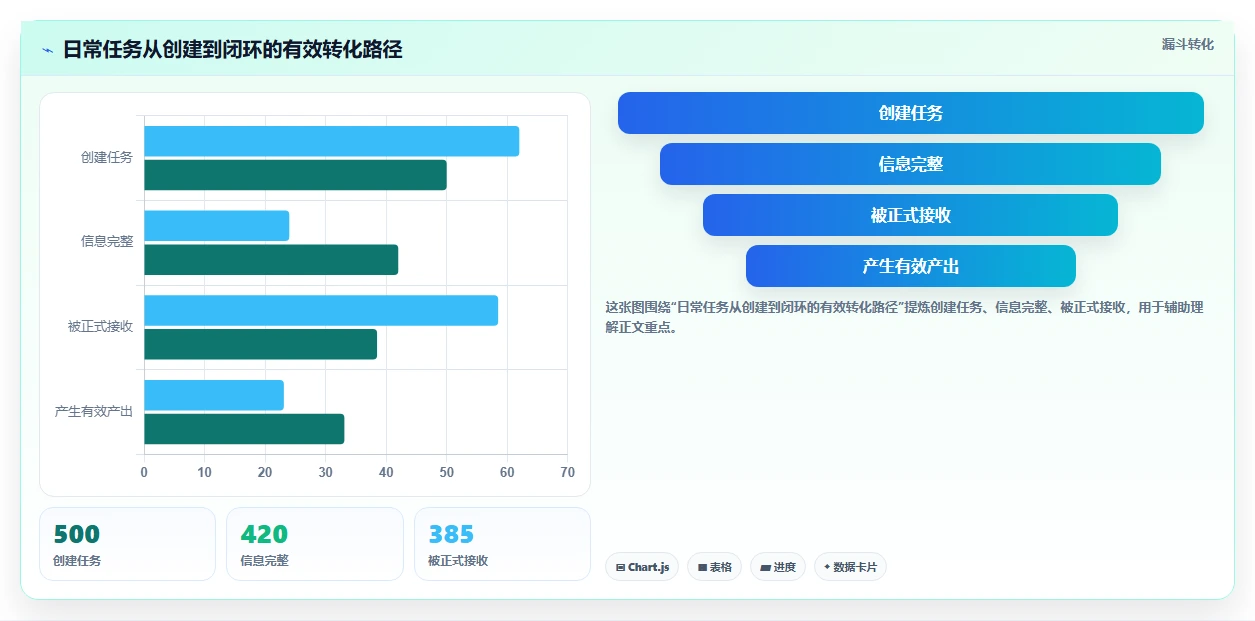Screen dimensions: 1255x621
Task: Click the x-axis tick label 50
Action: (447, 472)
